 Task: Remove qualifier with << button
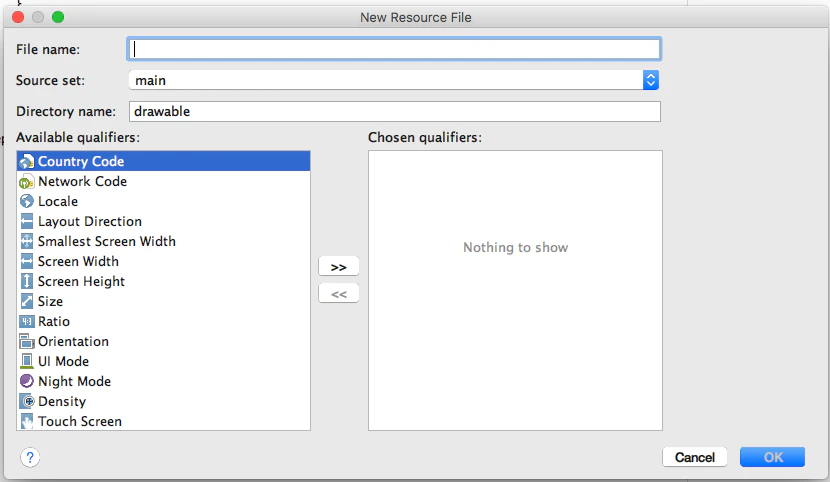[339, 294]
